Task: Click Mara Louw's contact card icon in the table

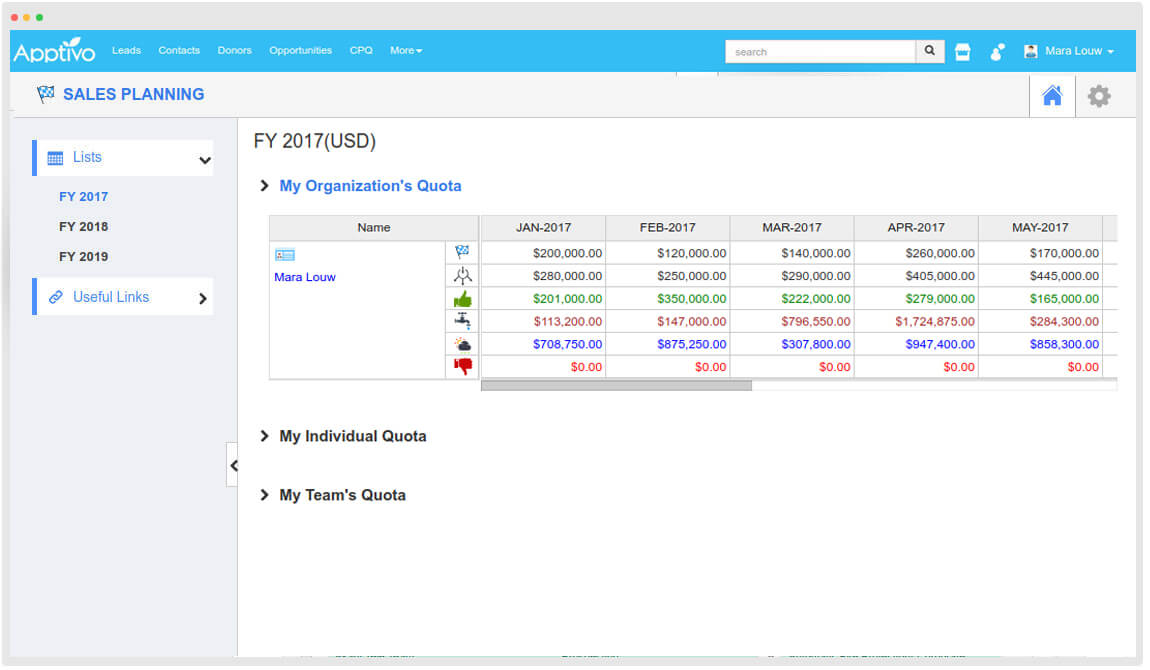Action: [286, 255]
